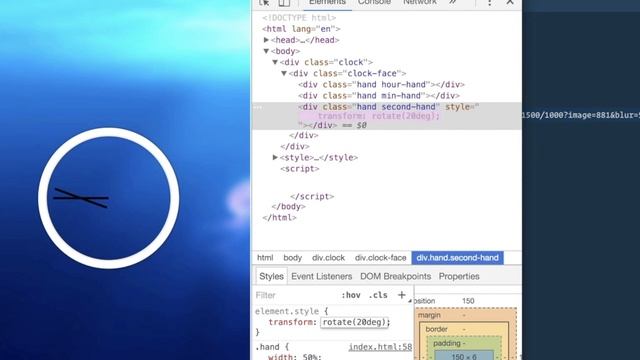
Task: Open the Properties tab
Action: tap(459, 276)
